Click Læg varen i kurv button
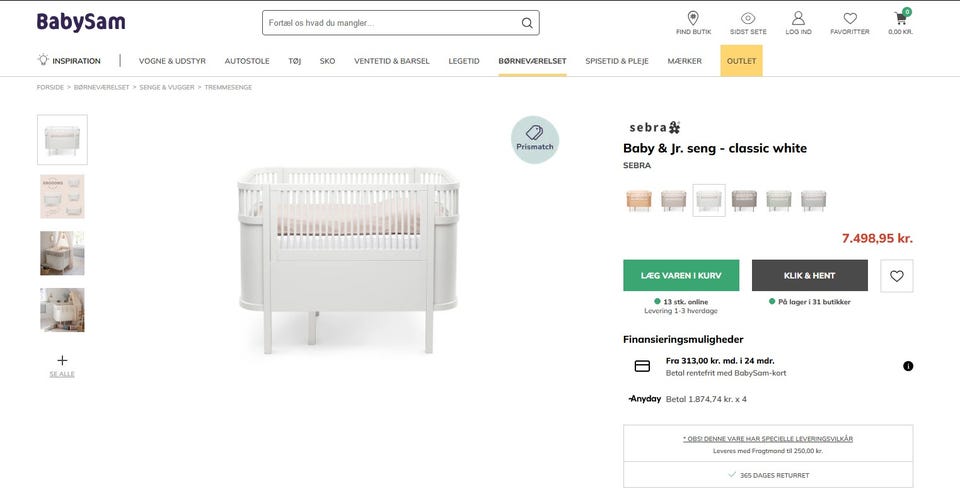Viewport: 960px width, 494px height. [x=681, y=276]
